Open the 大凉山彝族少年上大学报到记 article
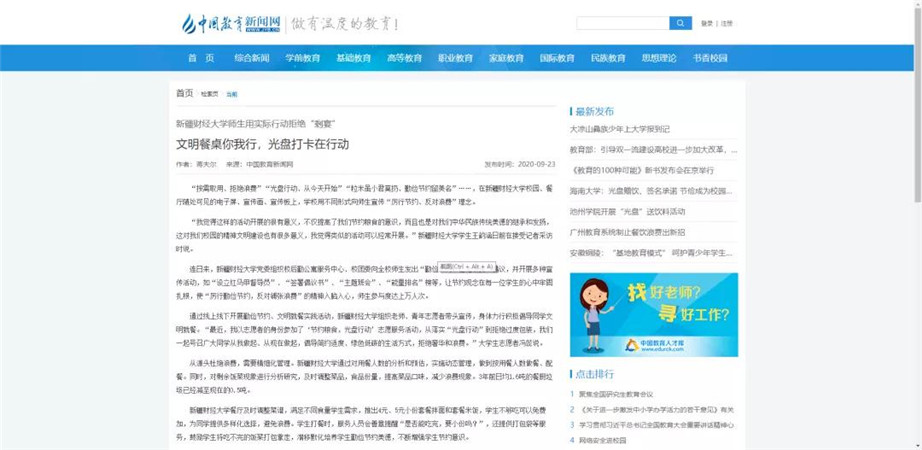The image size is (922, 450). [620, 129]
